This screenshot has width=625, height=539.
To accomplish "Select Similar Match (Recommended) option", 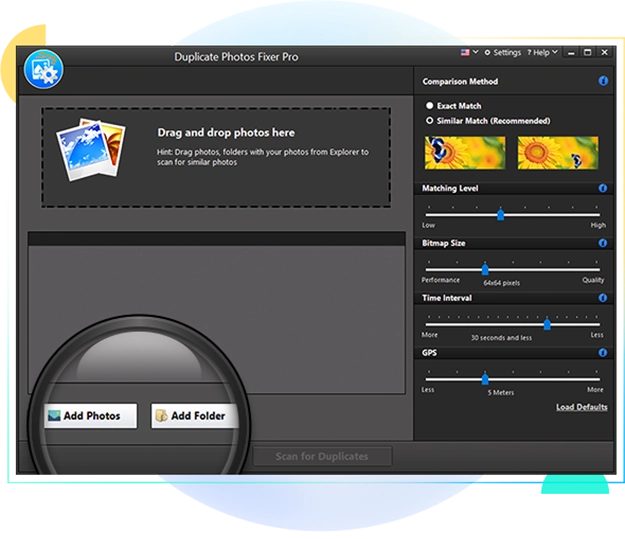I will pyautogui.click(x=488, y=120).
